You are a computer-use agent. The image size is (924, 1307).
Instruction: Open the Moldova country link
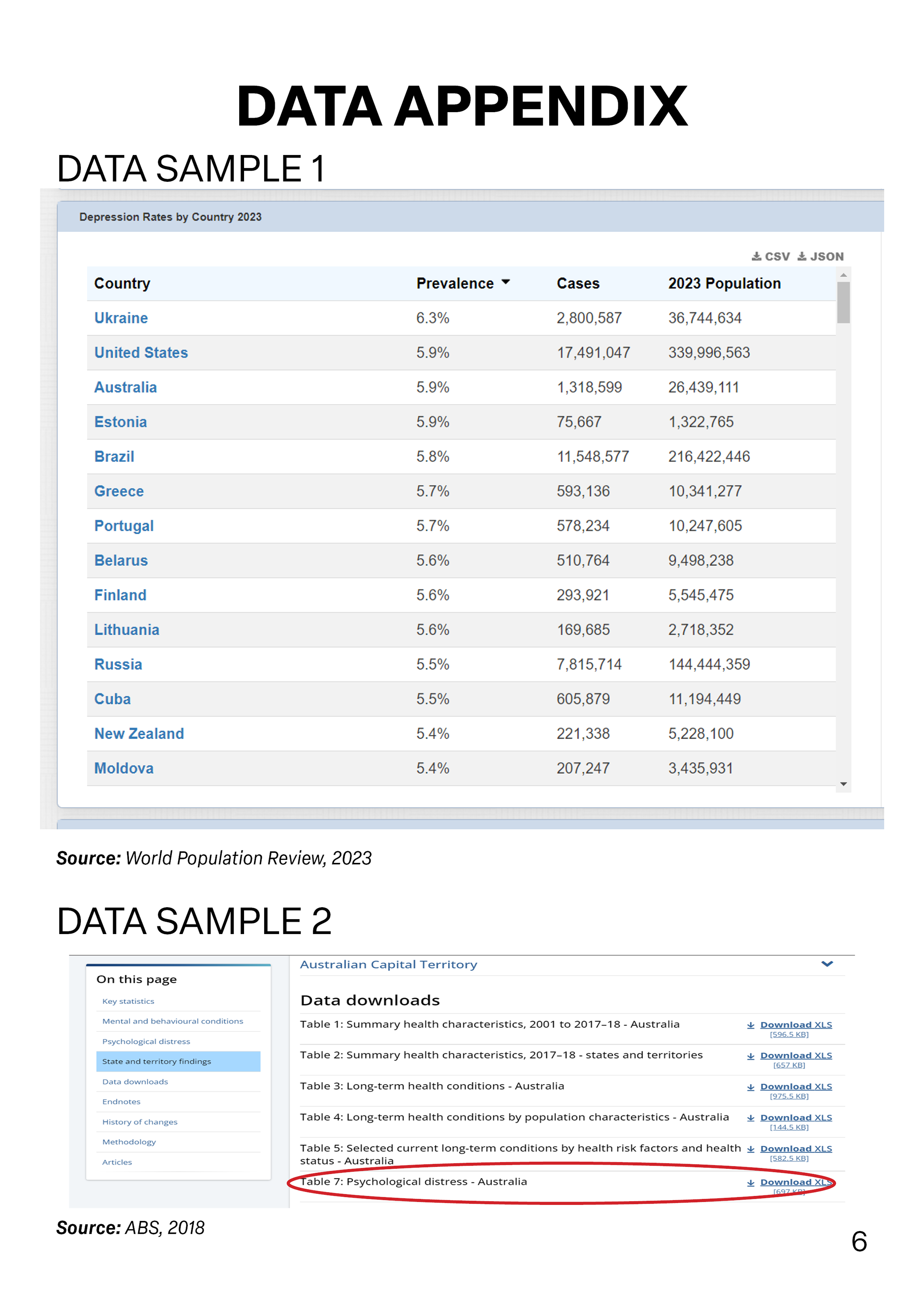pos(124,769)
